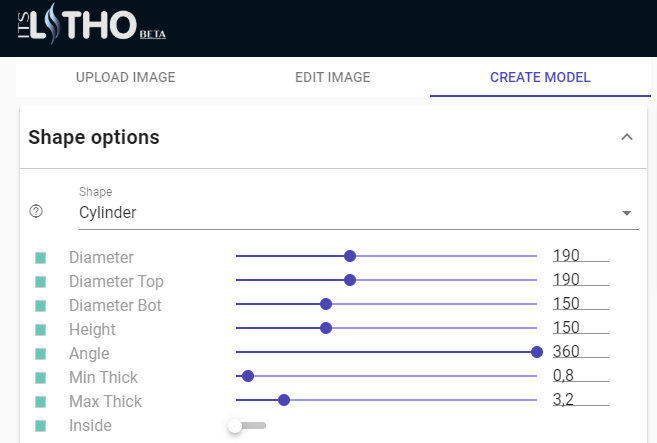Open the Shape help question-mark icon

tap(36, 211)
